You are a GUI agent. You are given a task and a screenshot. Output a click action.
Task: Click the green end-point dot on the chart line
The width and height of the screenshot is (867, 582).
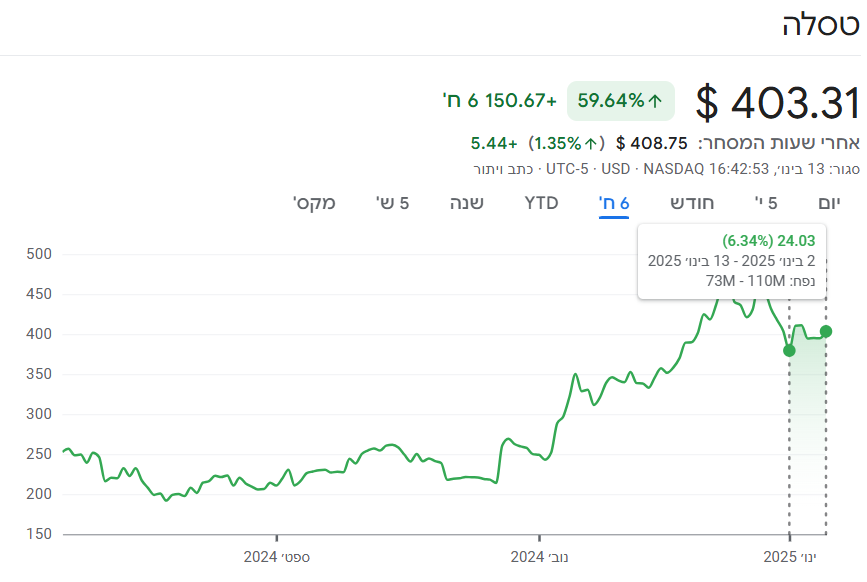(x=826, y=332)
